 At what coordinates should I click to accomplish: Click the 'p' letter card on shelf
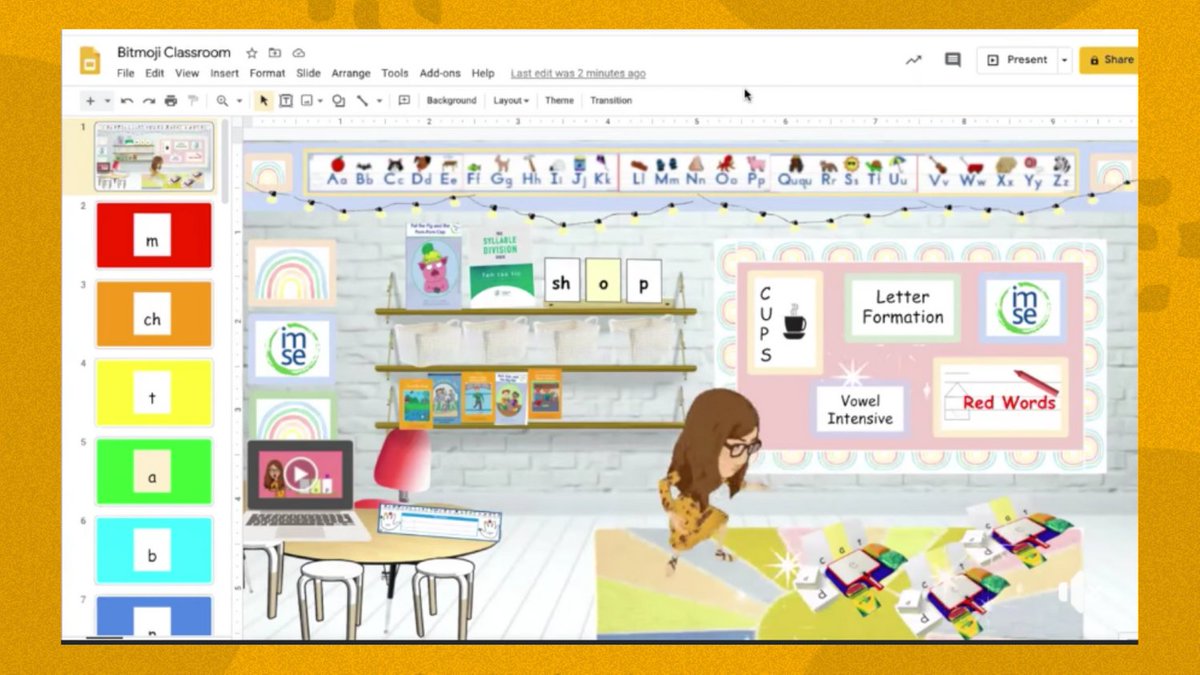644,281
